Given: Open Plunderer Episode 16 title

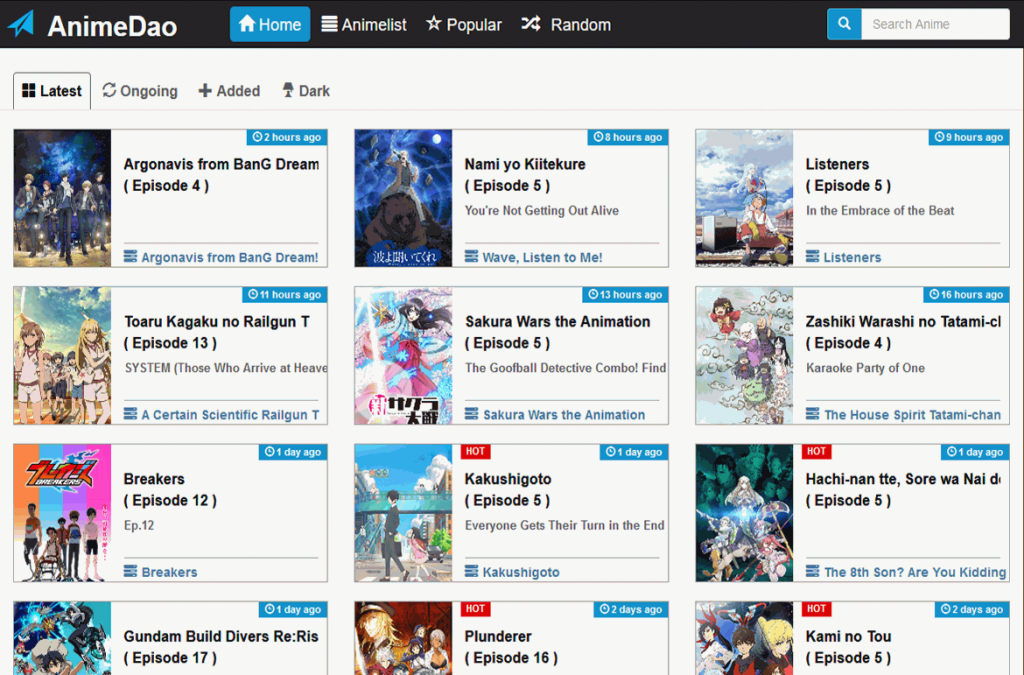Looking at the screenshot, I should [x=511, y=647].
